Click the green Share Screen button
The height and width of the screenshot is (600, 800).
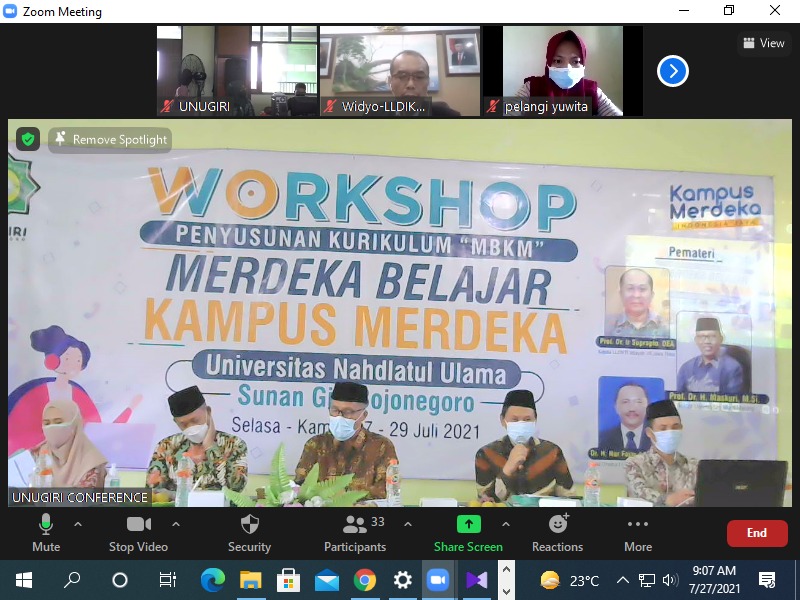468,534
